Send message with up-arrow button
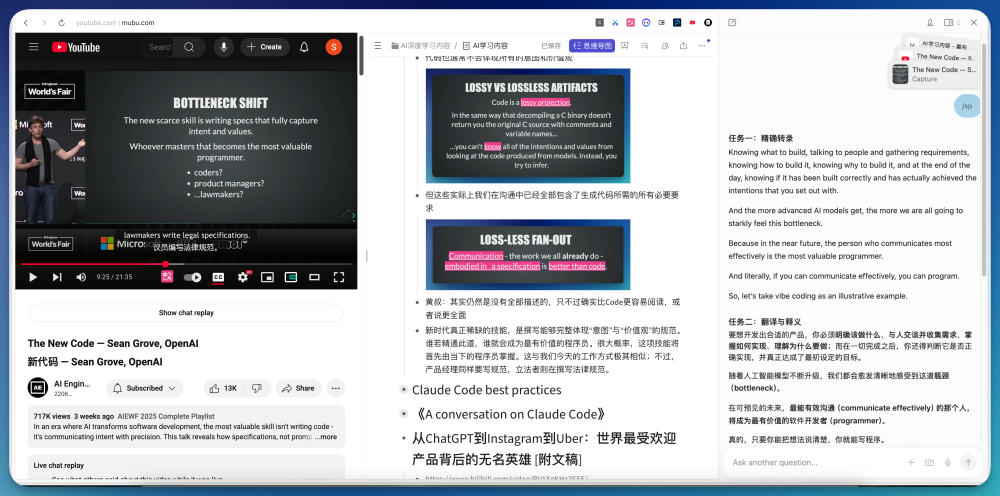1000x496 pixels. point(968,463)
